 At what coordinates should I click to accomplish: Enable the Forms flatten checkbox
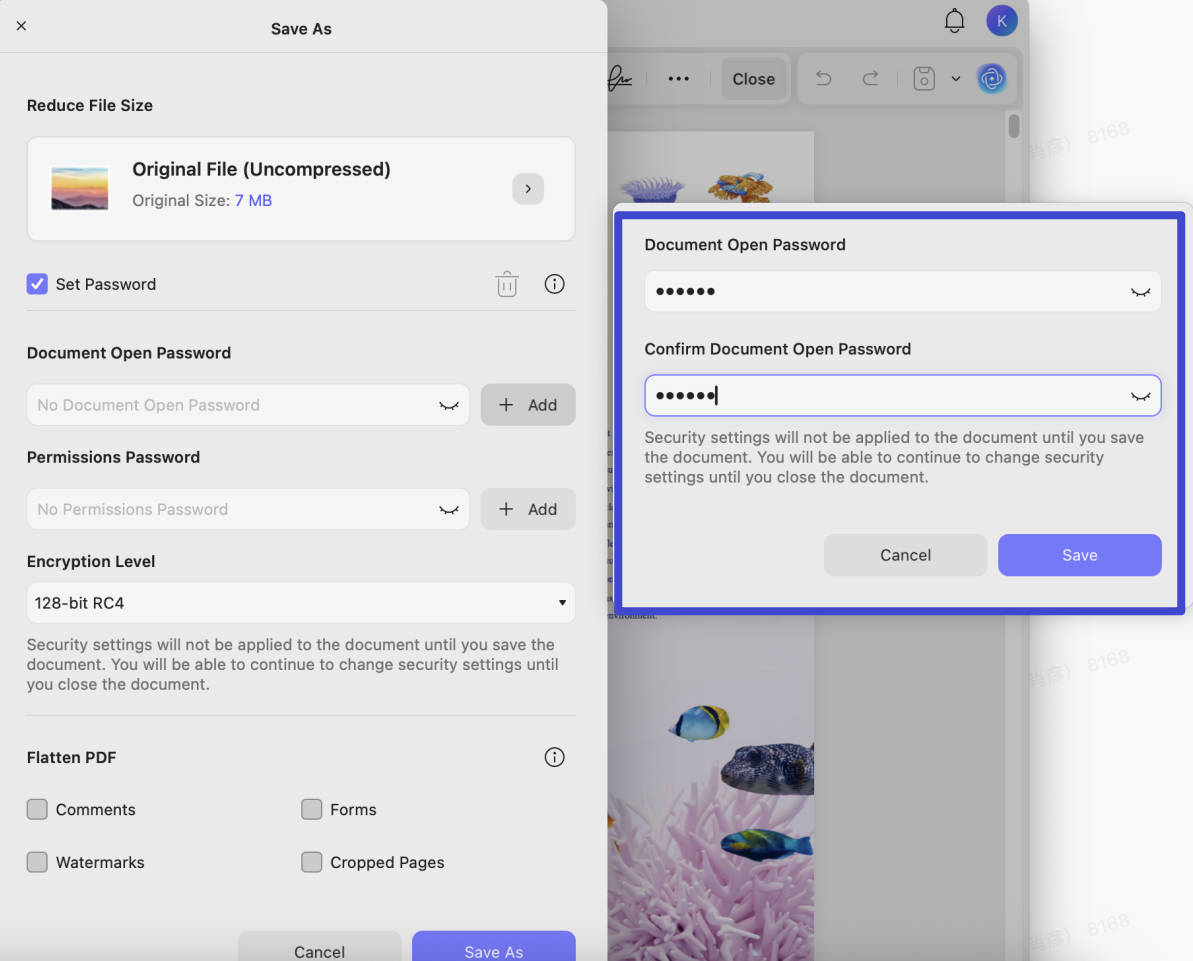[311, 809]
